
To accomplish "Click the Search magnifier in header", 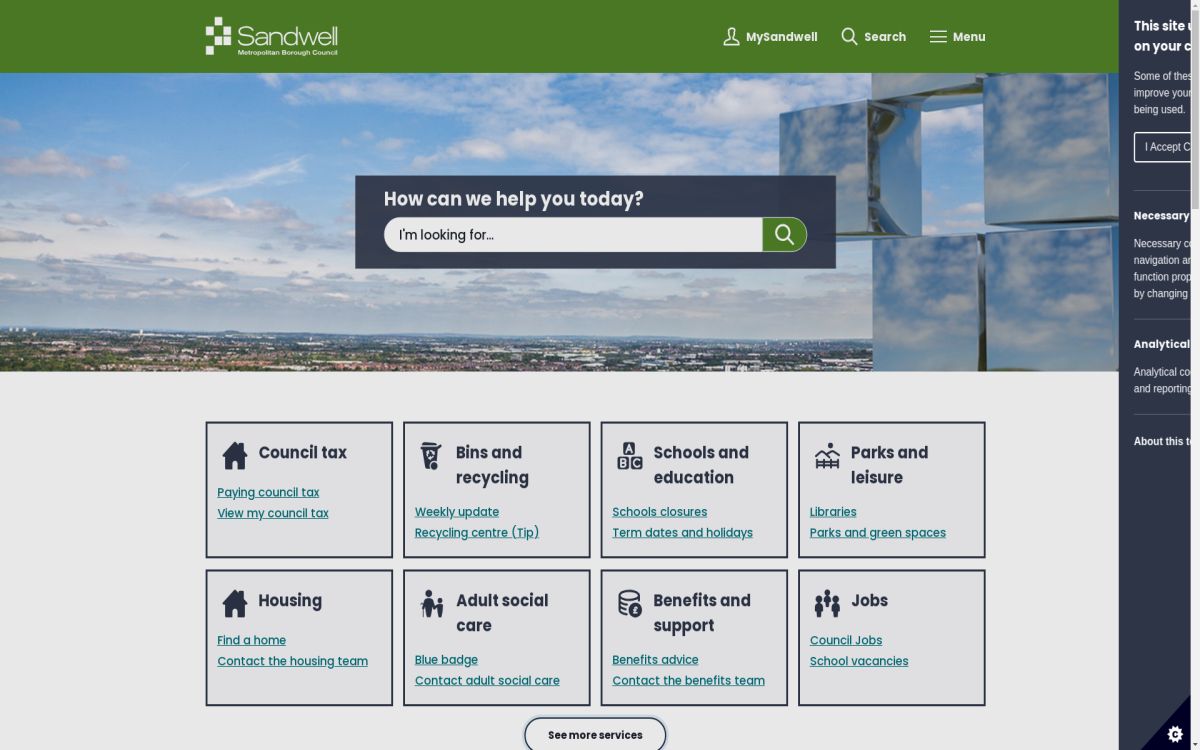I will [x=849, y=37].
